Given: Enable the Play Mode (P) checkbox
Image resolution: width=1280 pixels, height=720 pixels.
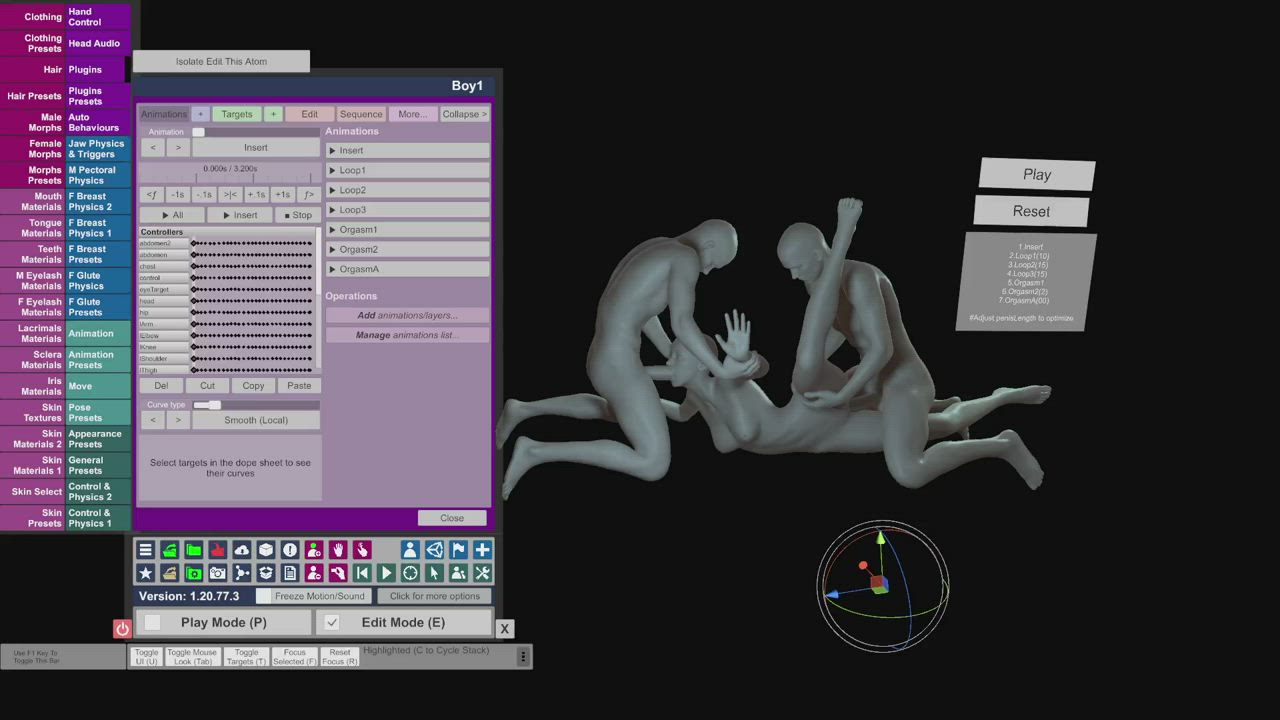Looking at the screenshot, I should click(x=152, y=623).
